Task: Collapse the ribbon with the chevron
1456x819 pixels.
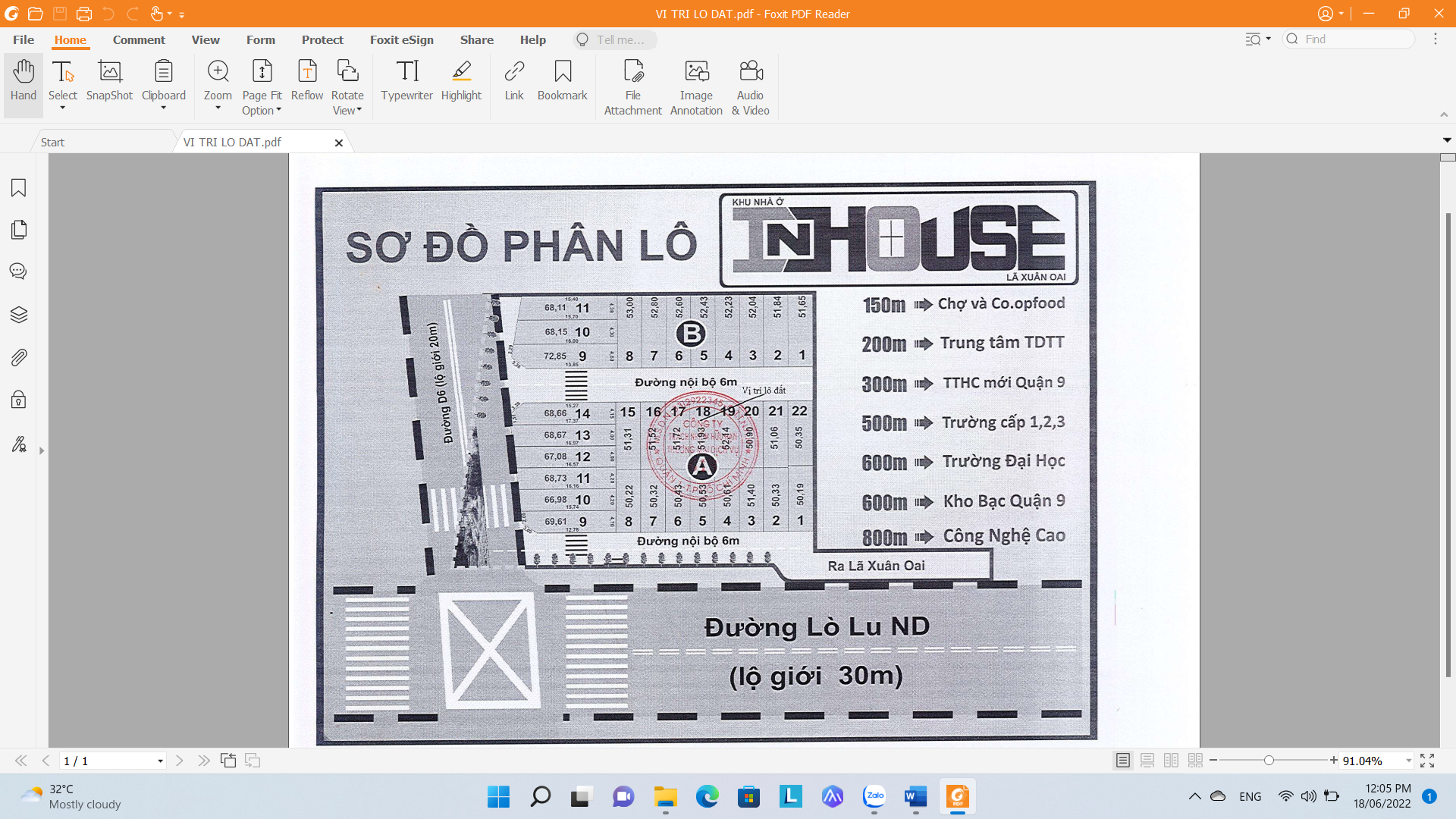Action: 1444,115
